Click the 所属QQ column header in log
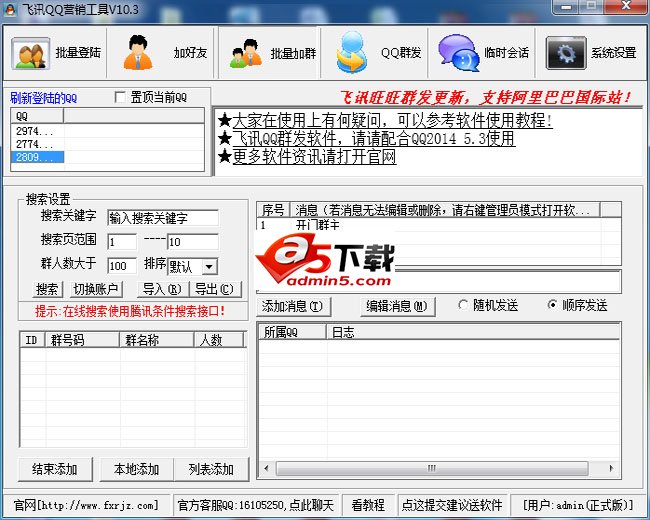The height and width of the screenshot is (520, 650). pos(292,332)
